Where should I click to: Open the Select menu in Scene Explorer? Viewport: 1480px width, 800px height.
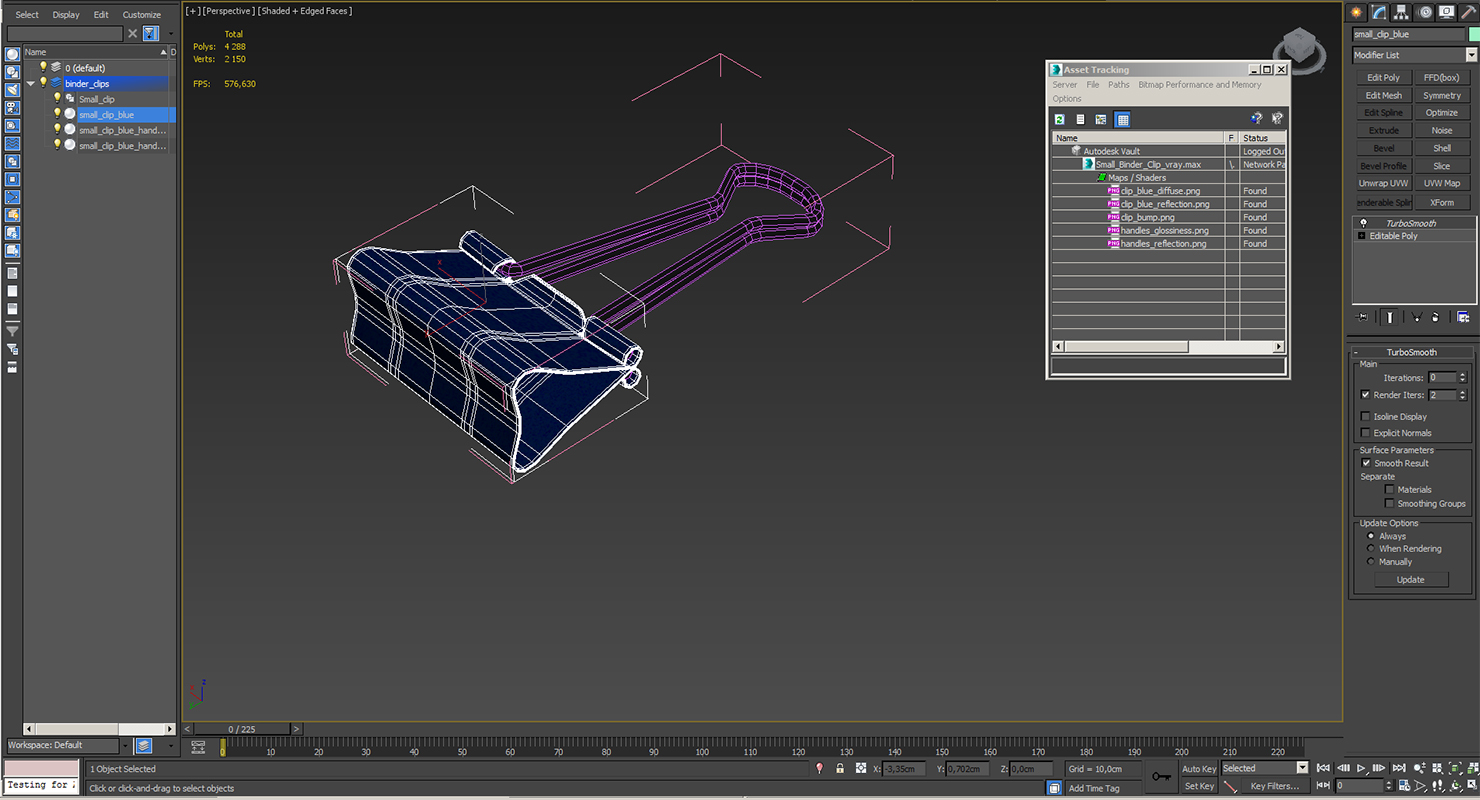coord(27,15)
